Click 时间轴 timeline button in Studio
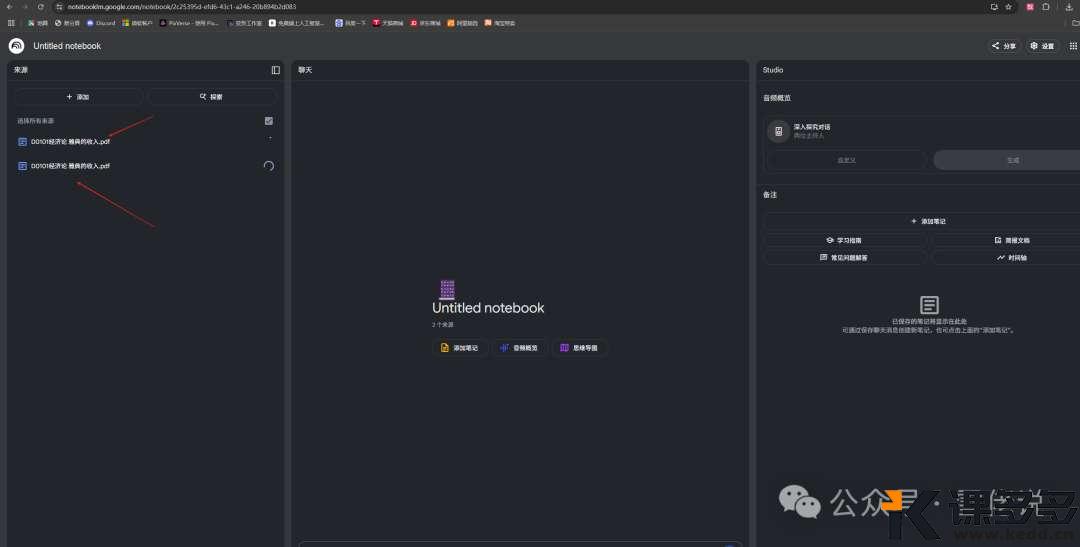Screen dimensions: 1080x547 1010,258
